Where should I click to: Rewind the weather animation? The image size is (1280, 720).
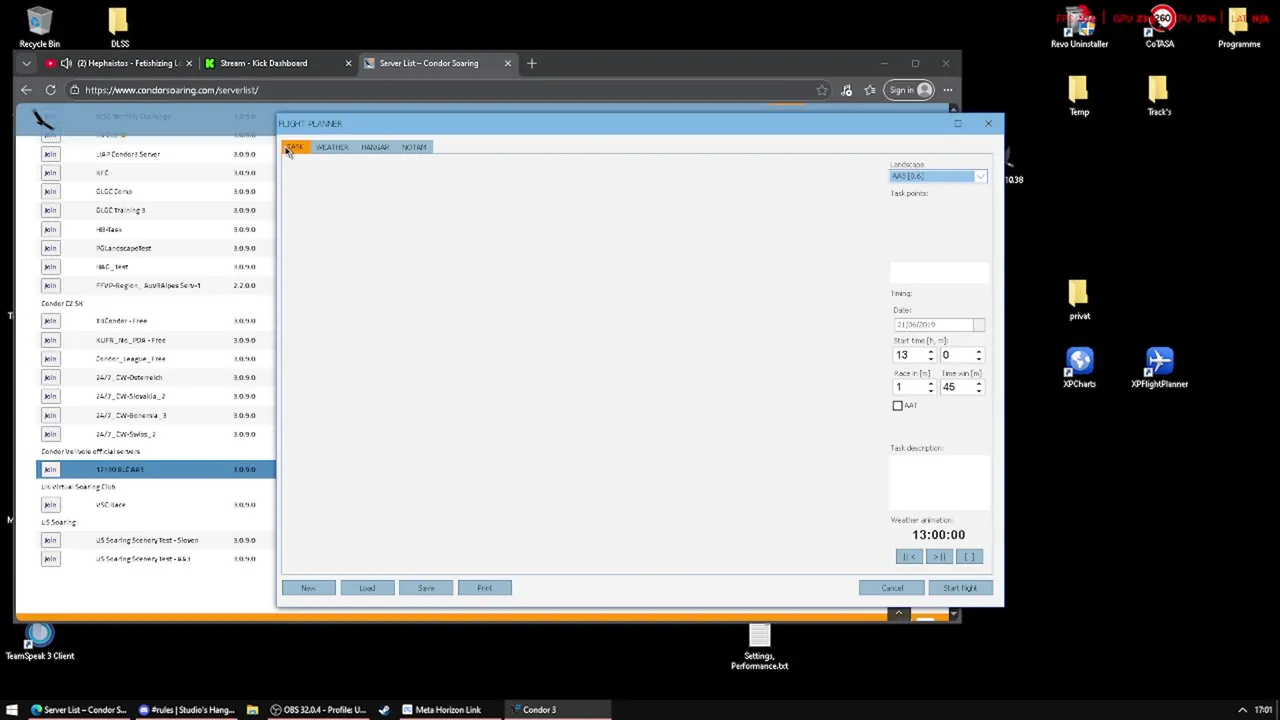point(909,557)
